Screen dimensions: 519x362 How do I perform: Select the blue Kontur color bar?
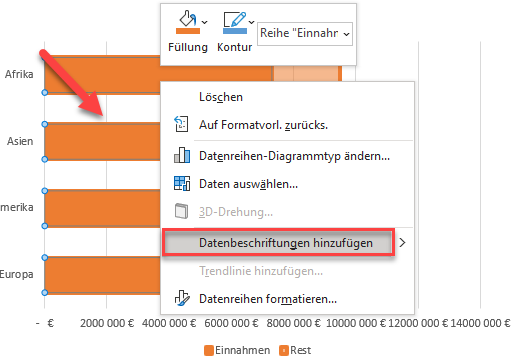coord(235,31)
